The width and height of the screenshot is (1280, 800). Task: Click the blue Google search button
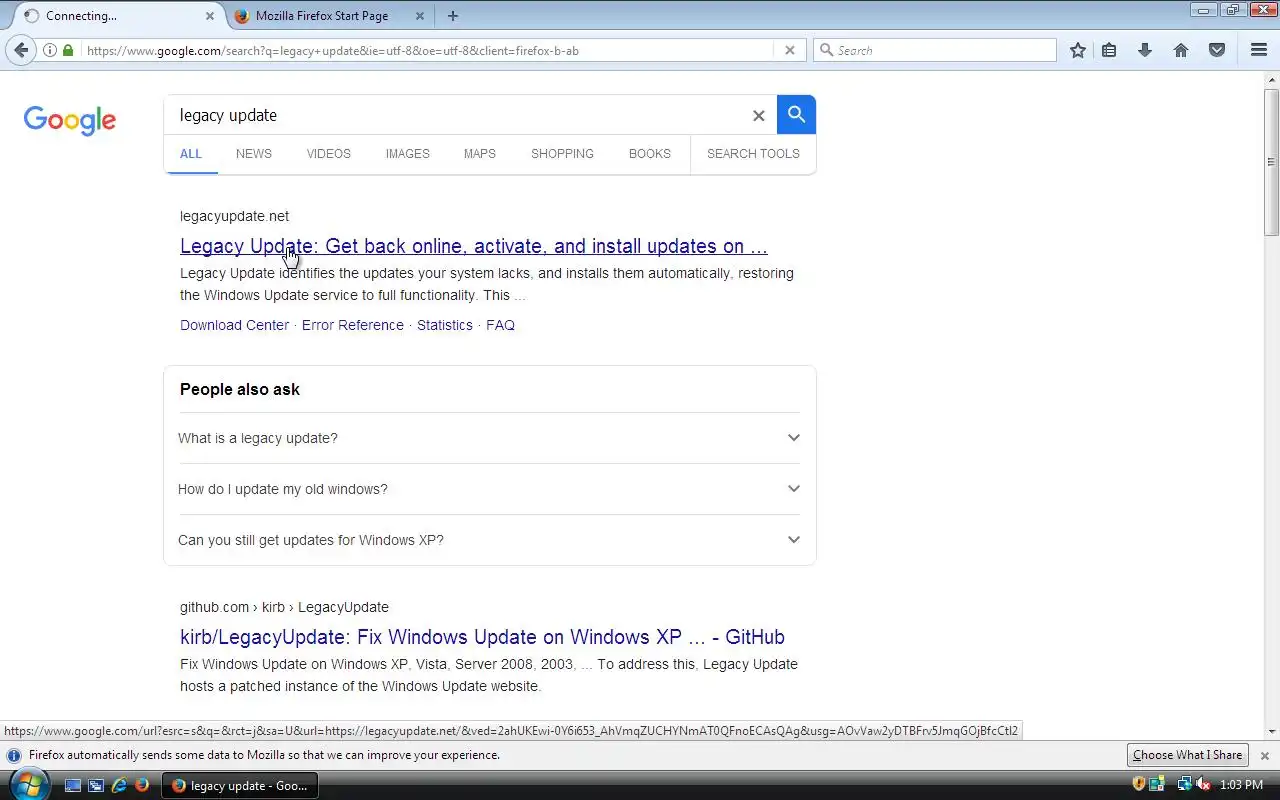click(x=796, y=115)
